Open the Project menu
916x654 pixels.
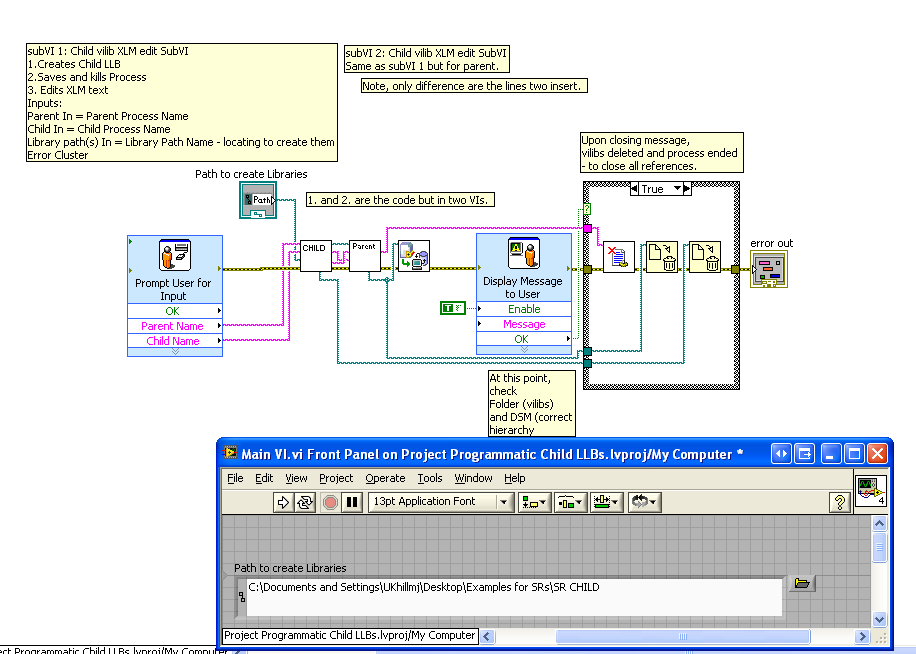(x=339, y=478)
